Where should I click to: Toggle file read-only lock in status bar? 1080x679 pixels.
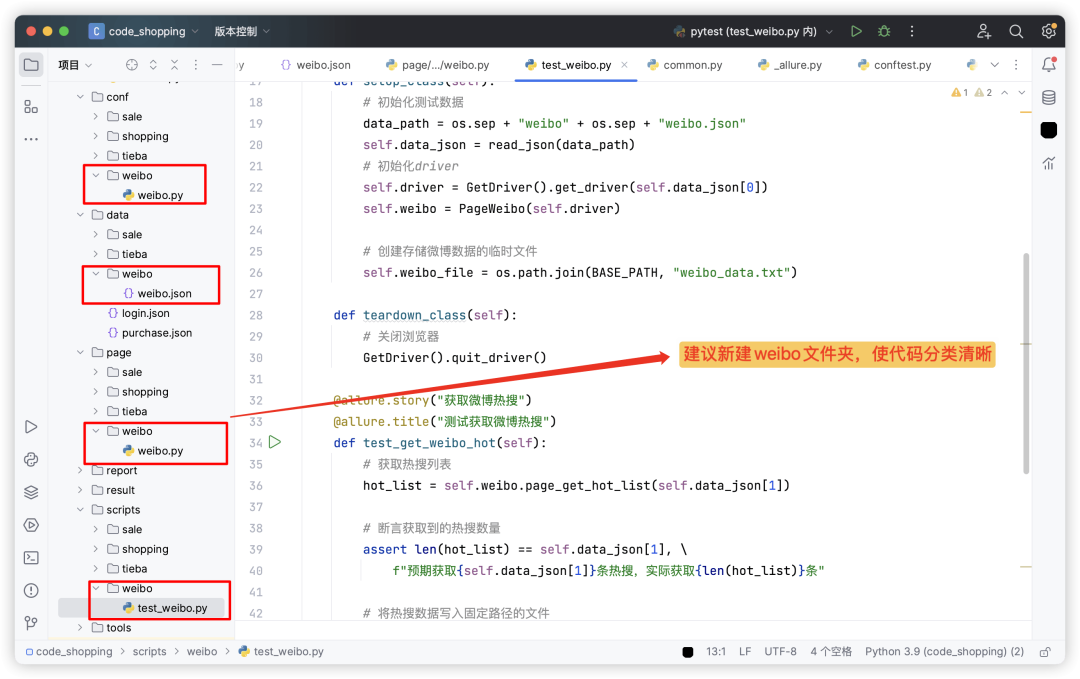[x=1046, y=651]
